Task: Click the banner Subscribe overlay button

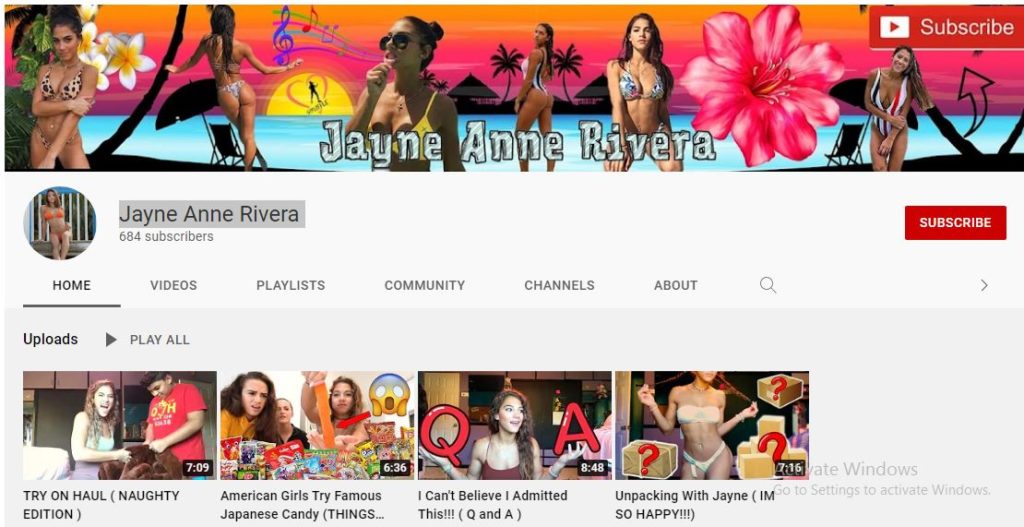Action: pyautogui.click(x=946, y=27)
